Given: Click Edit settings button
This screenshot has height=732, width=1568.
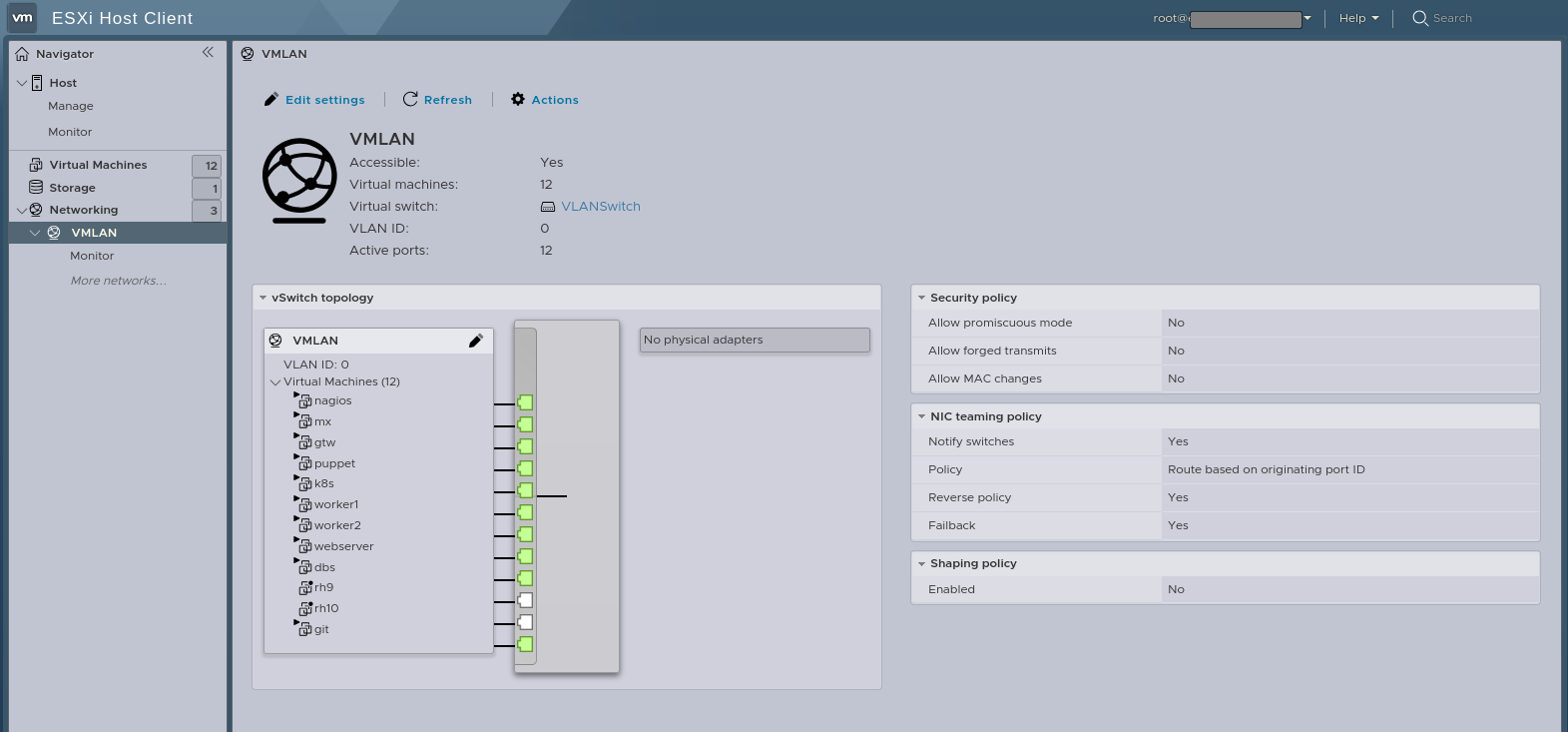Looking at the screenshot, I should point(314,100).
